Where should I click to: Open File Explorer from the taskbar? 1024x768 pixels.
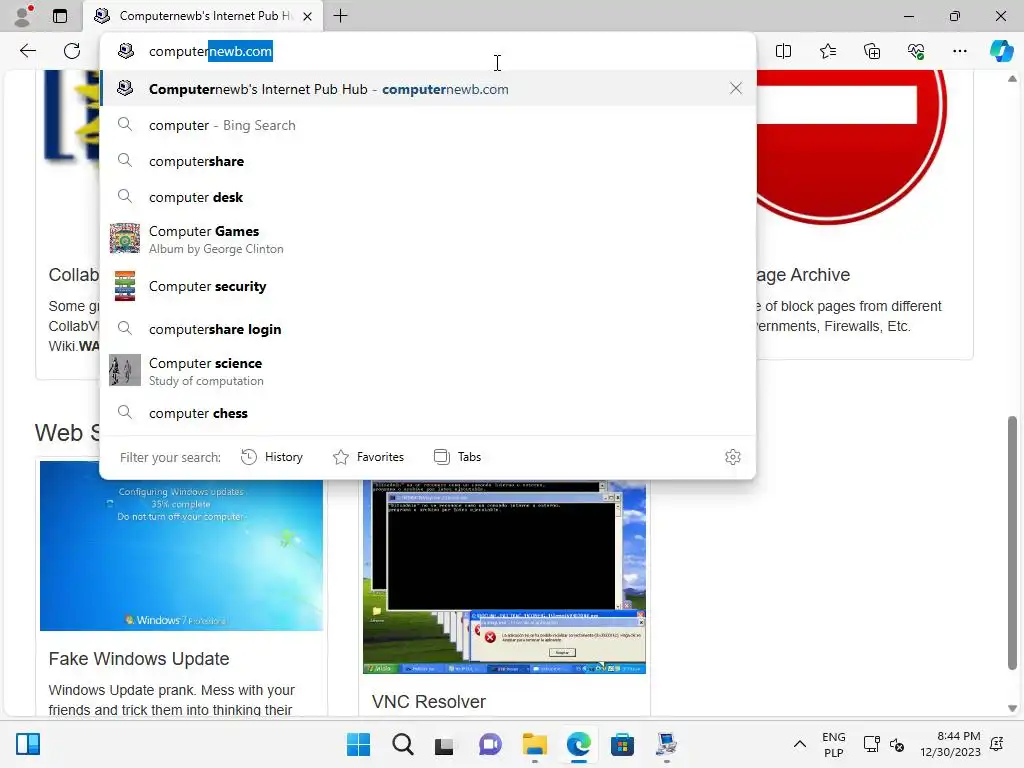coord(534,744)
